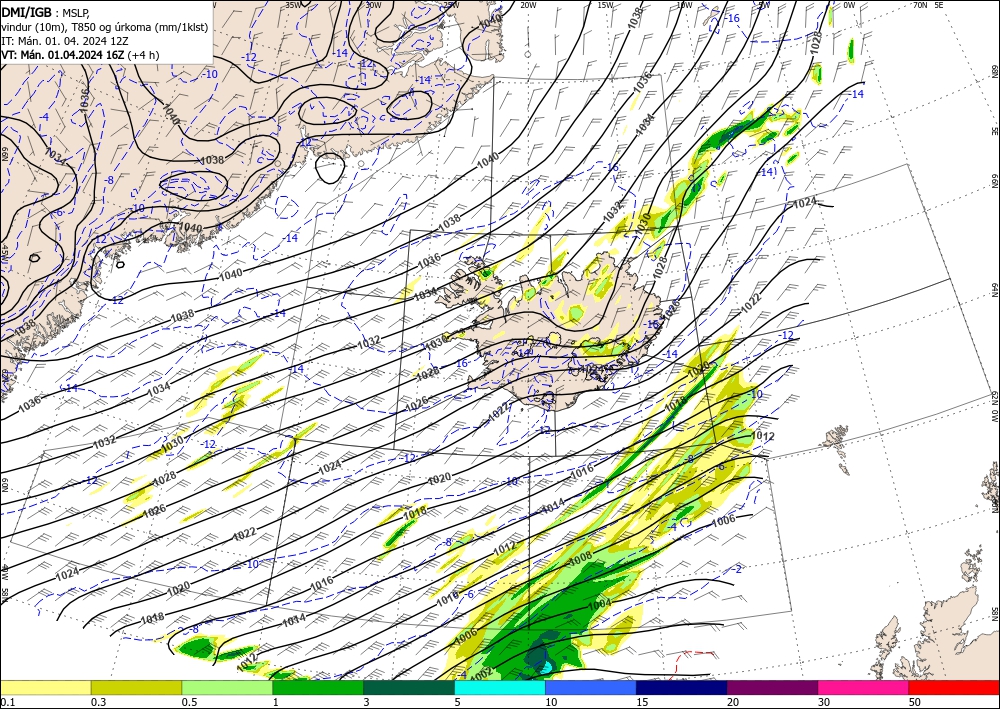Screen dimensions: 1000x709
Task: Select the pink 30–50 legend swatch
Action: pos(864,687)
